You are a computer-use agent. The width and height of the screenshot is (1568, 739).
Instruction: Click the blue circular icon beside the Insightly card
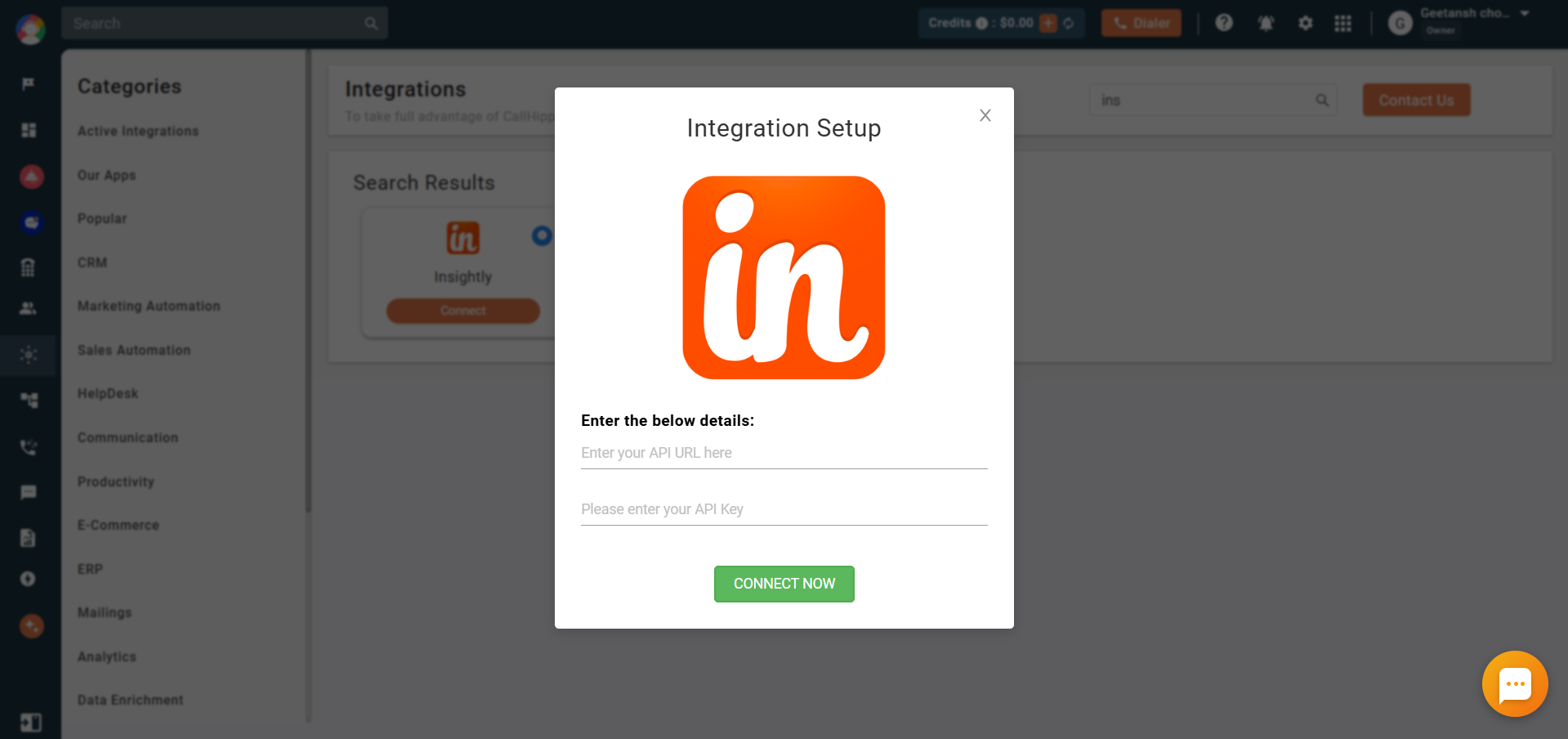click(542, 235)
